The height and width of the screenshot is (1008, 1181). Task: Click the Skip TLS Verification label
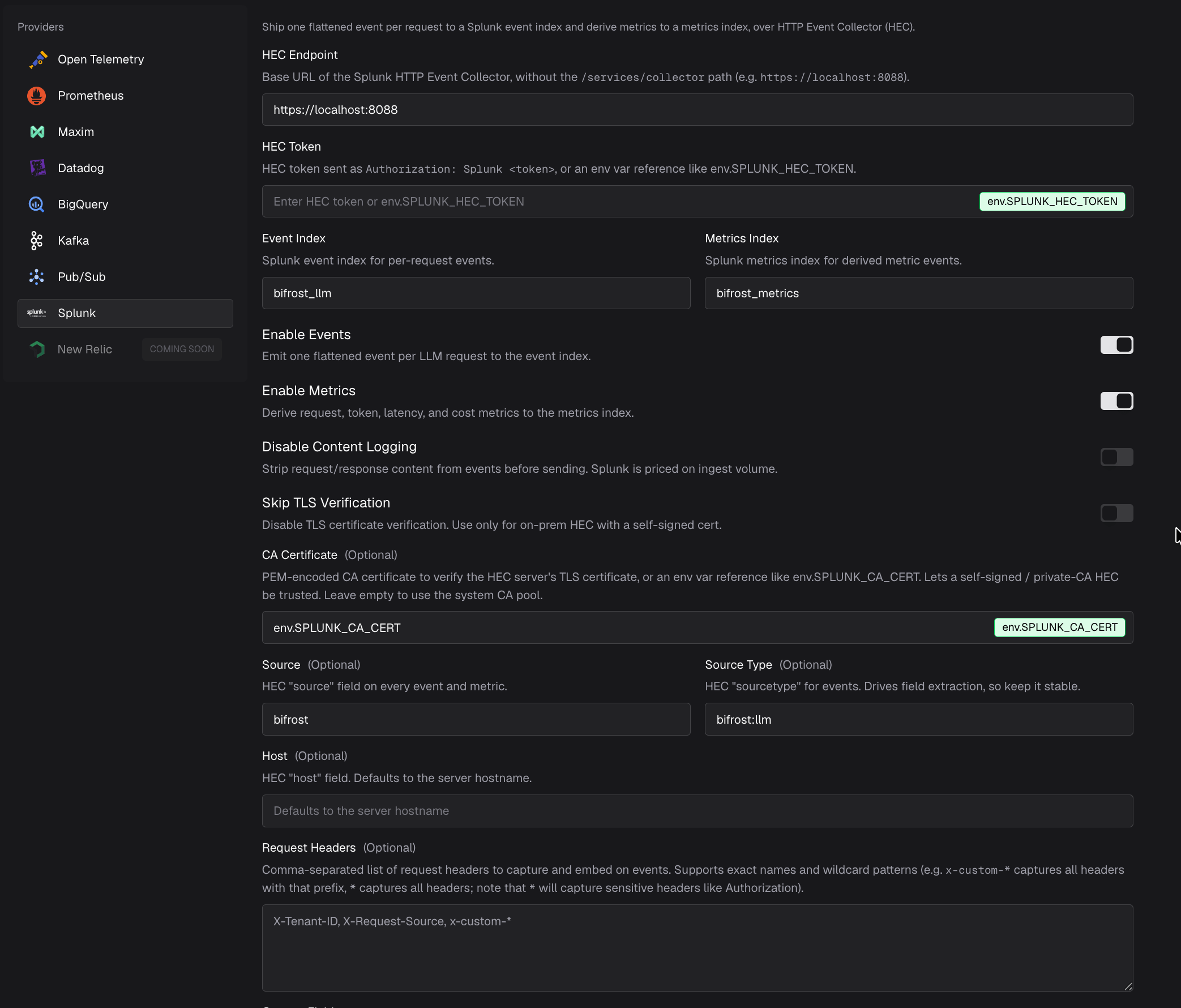[x=326, y=503]
